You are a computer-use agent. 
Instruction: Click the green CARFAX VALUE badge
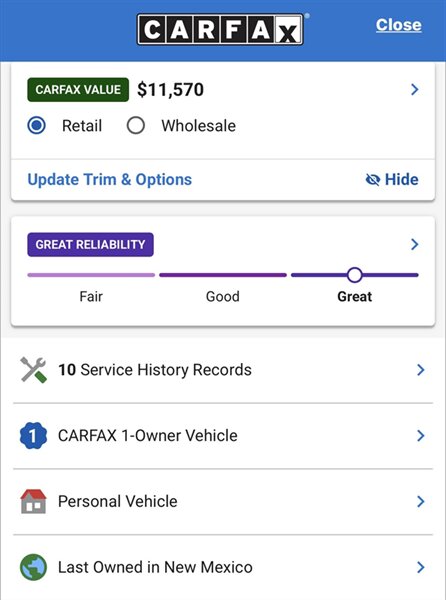tap(78, 90)
